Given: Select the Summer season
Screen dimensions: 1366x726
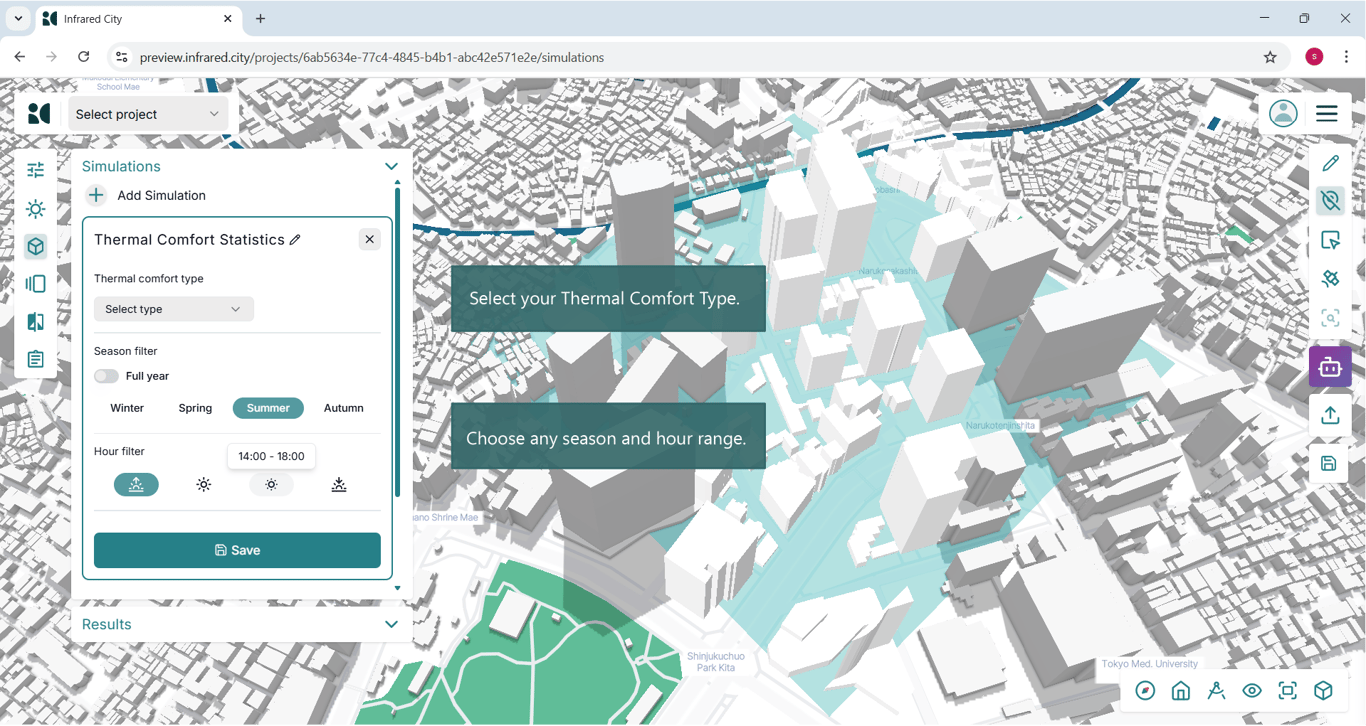Looking at the screenshot, I should 268,408.
